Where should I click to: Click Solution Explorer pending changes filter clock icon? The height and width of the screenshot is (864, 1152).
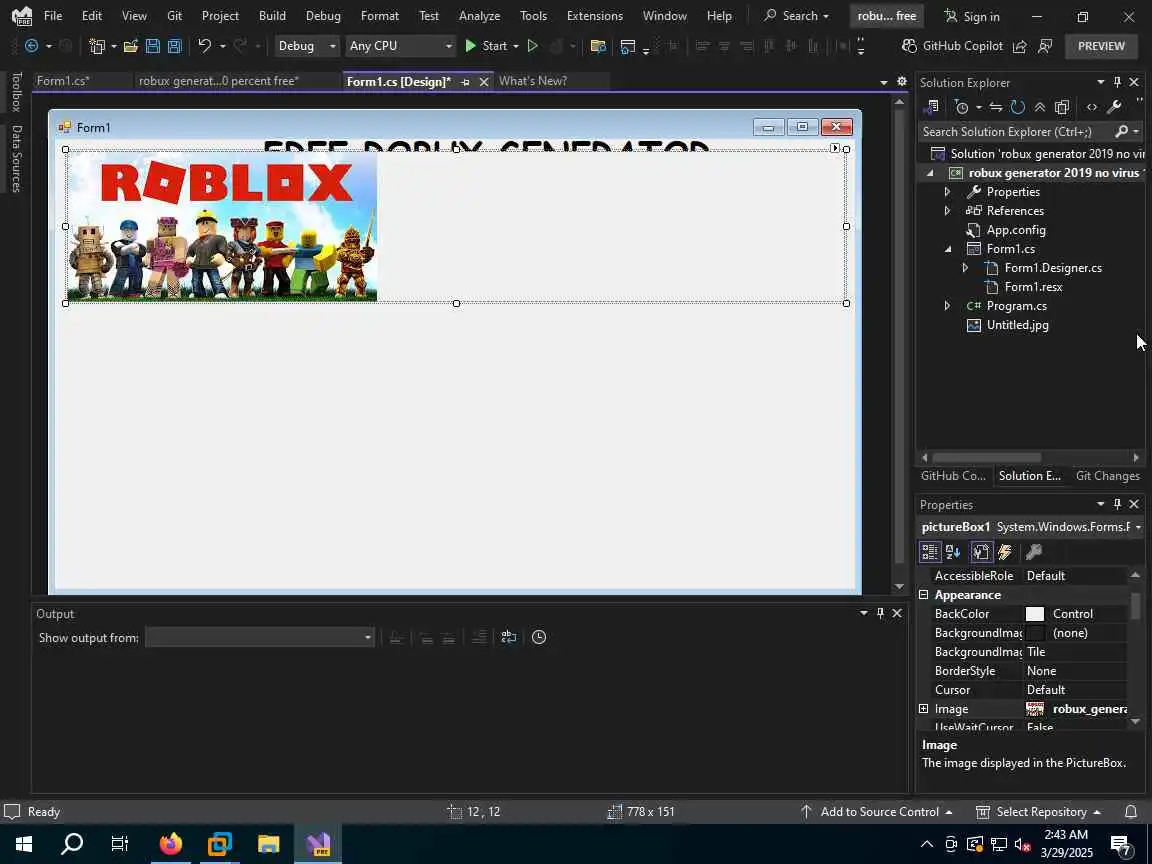962,107
